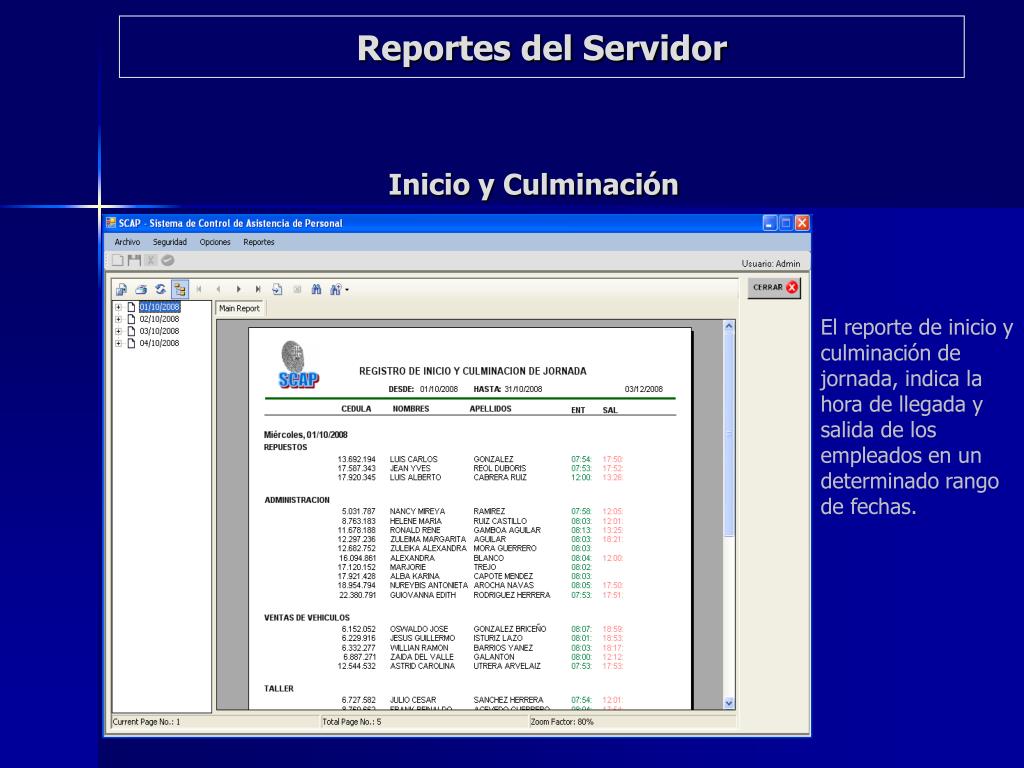
Task: Click the grayed delete X toolbar icon
Action: pos(150,261)
